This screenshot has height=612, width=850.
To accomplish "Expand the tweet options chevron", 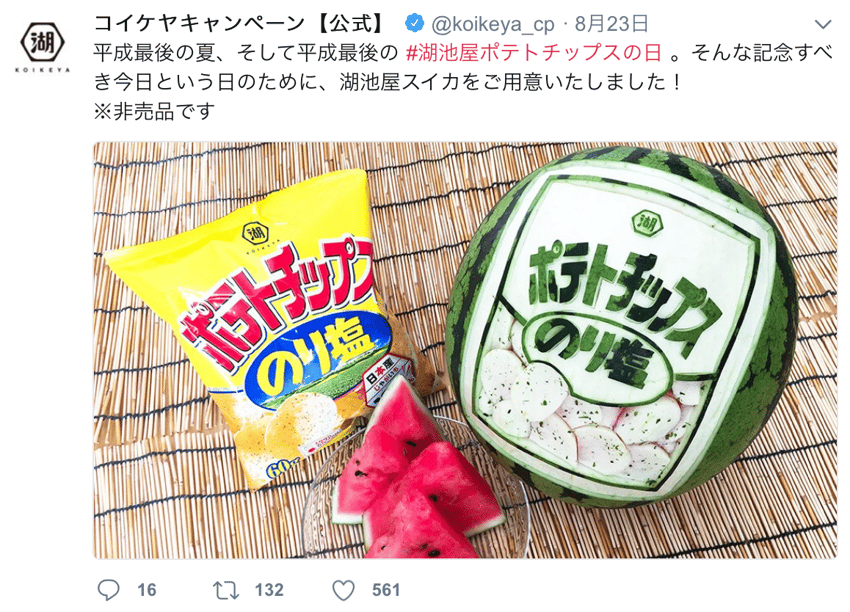I will coord(823,24).
